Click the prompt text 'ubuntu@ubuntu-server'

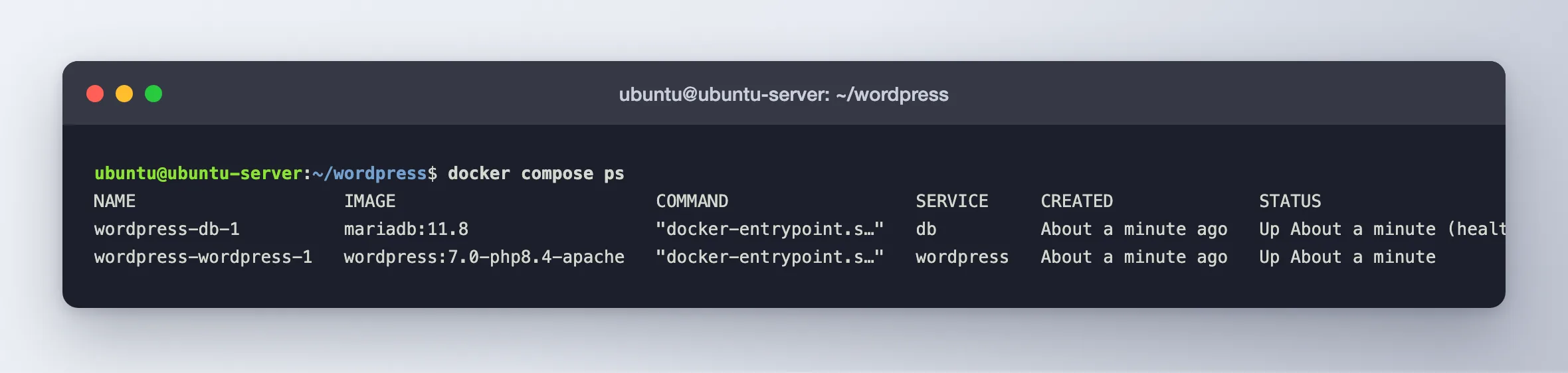(x=198, y=173)
